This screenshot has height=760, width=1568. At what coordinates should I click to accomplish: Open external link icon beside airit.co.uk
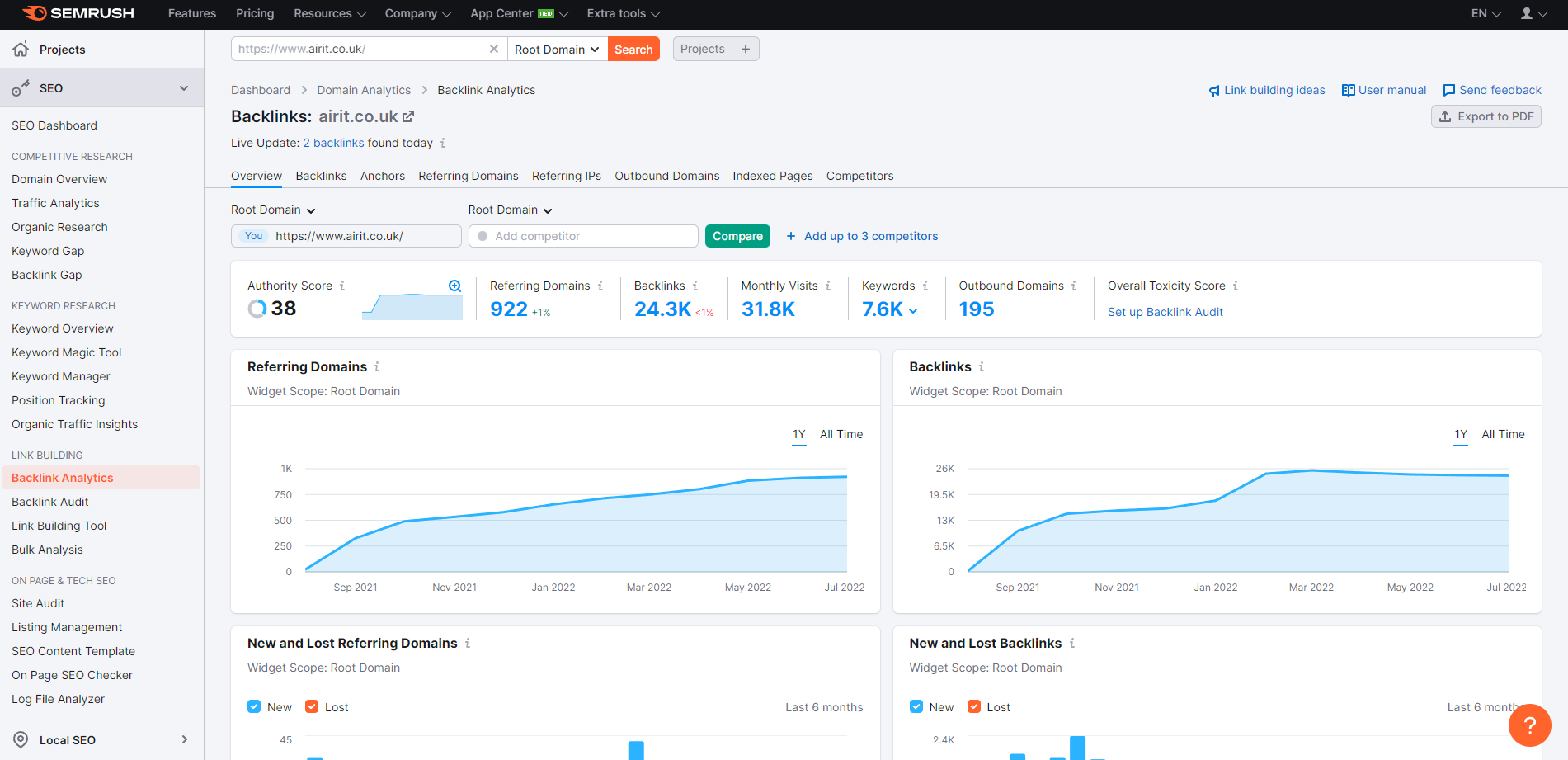point(408,116)
